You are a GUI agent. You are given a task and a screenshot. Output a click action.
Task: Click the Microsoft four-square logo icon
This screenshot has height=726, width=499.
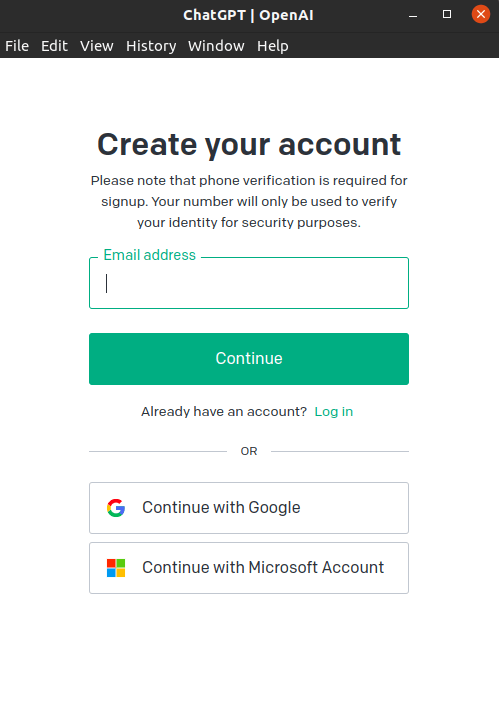pos(116,568)
